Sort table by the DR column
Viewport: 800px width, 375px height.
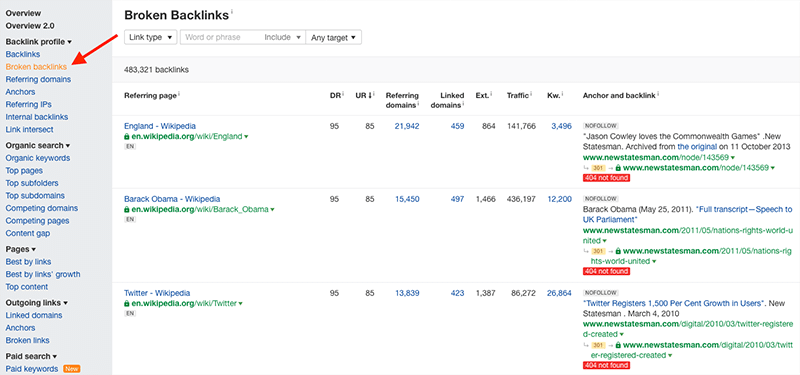(335, 95)
